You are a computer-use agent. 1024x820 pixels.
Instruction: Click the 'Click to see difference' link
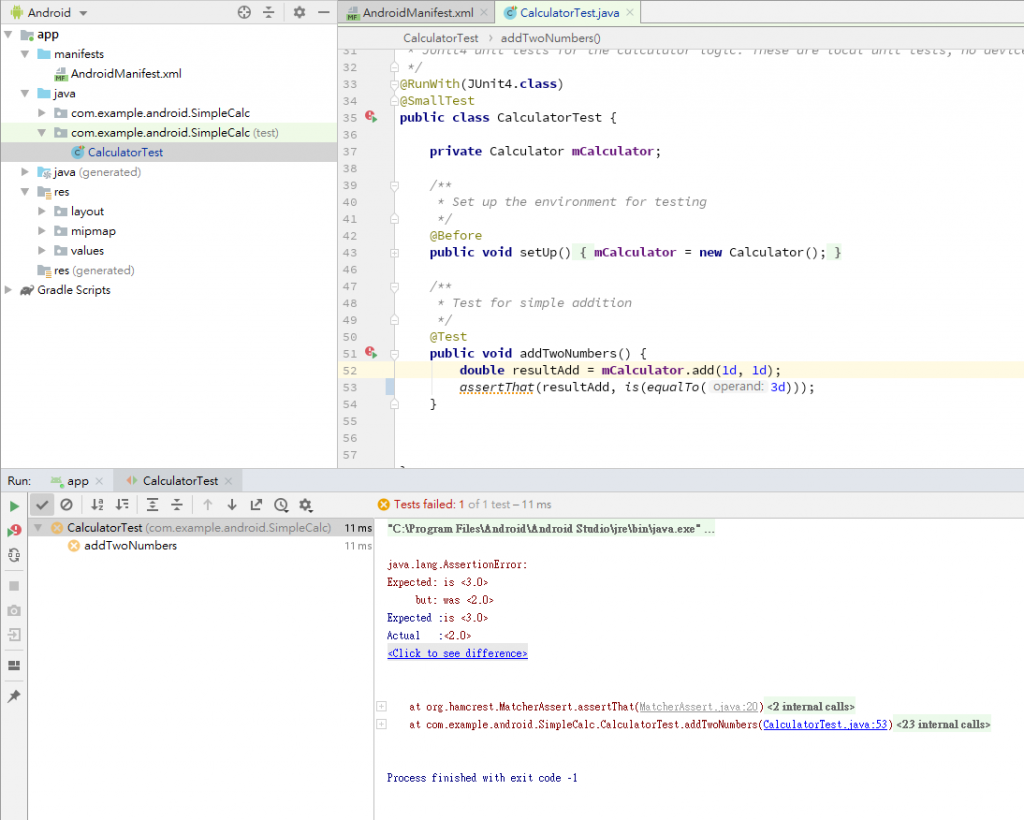[x=457, y=653]
